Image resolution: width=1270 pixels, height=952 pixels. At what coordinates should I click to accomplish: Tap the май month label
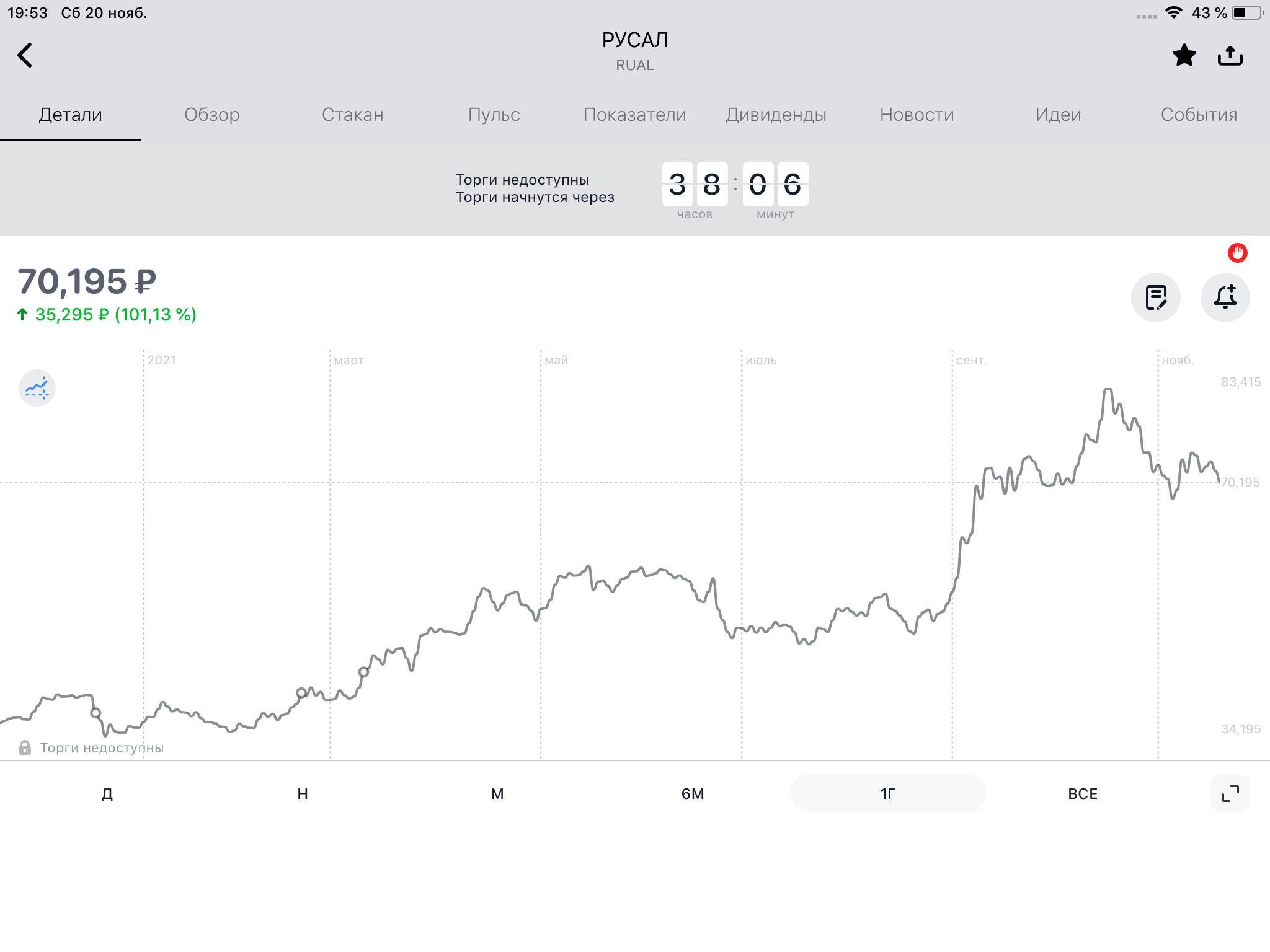(556, 360)
